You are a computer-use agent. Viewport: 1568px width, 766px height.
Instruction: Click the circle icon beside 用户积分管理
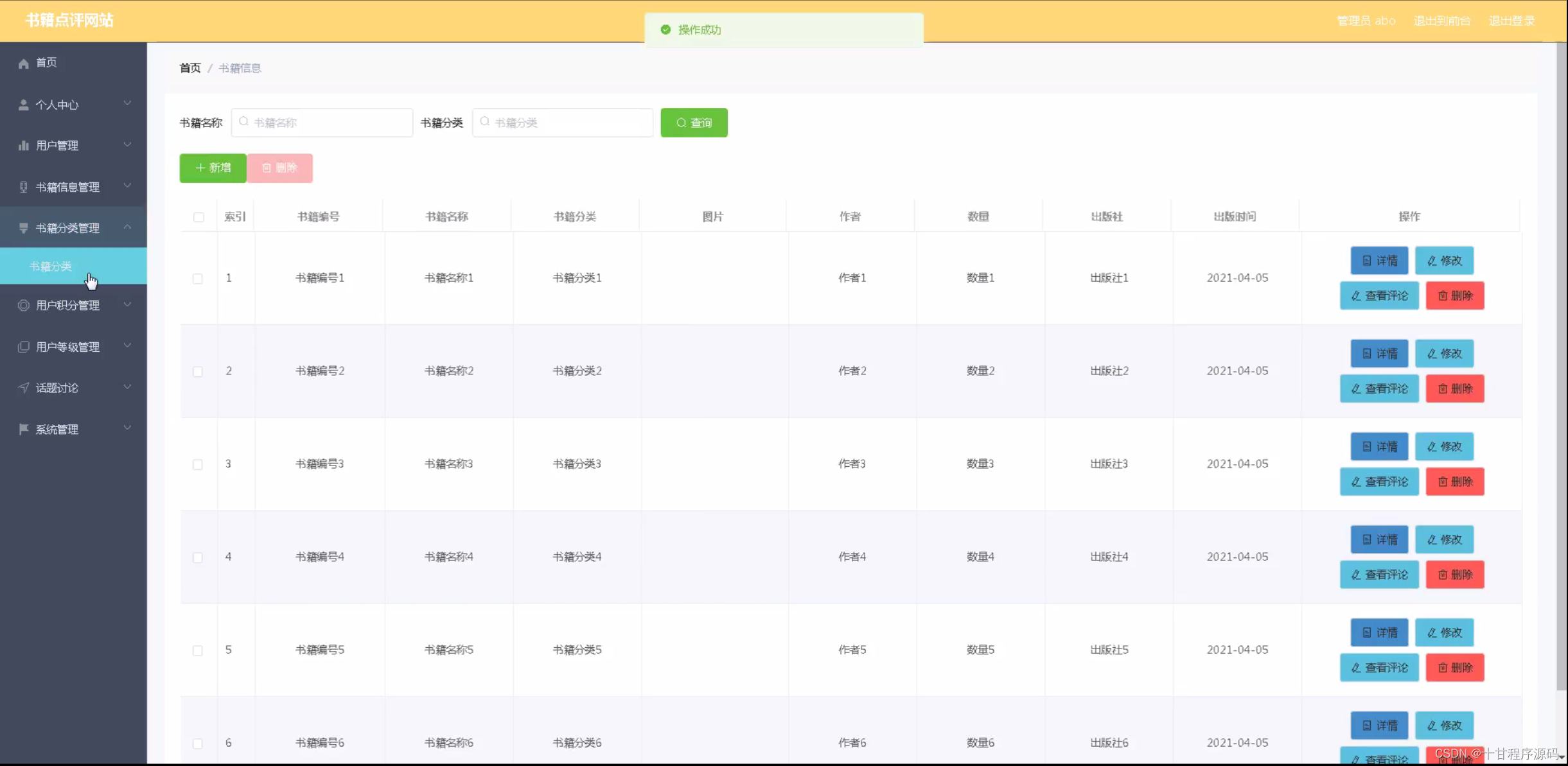[x=24, y=306]
